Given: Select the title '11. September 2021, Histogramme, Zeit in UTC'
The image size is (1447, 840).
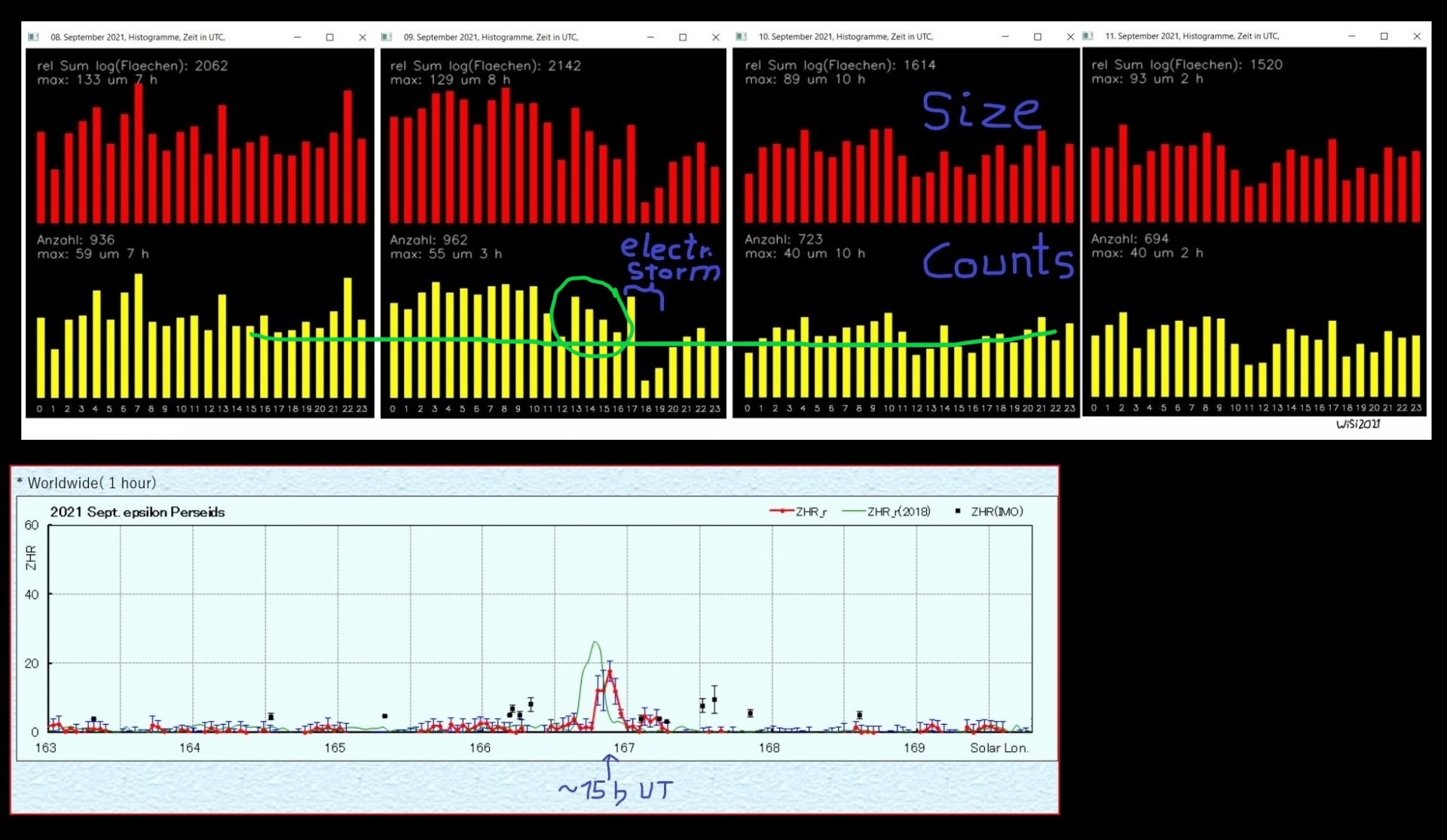Looking at the screenshot, I should tap(1192, 36).
